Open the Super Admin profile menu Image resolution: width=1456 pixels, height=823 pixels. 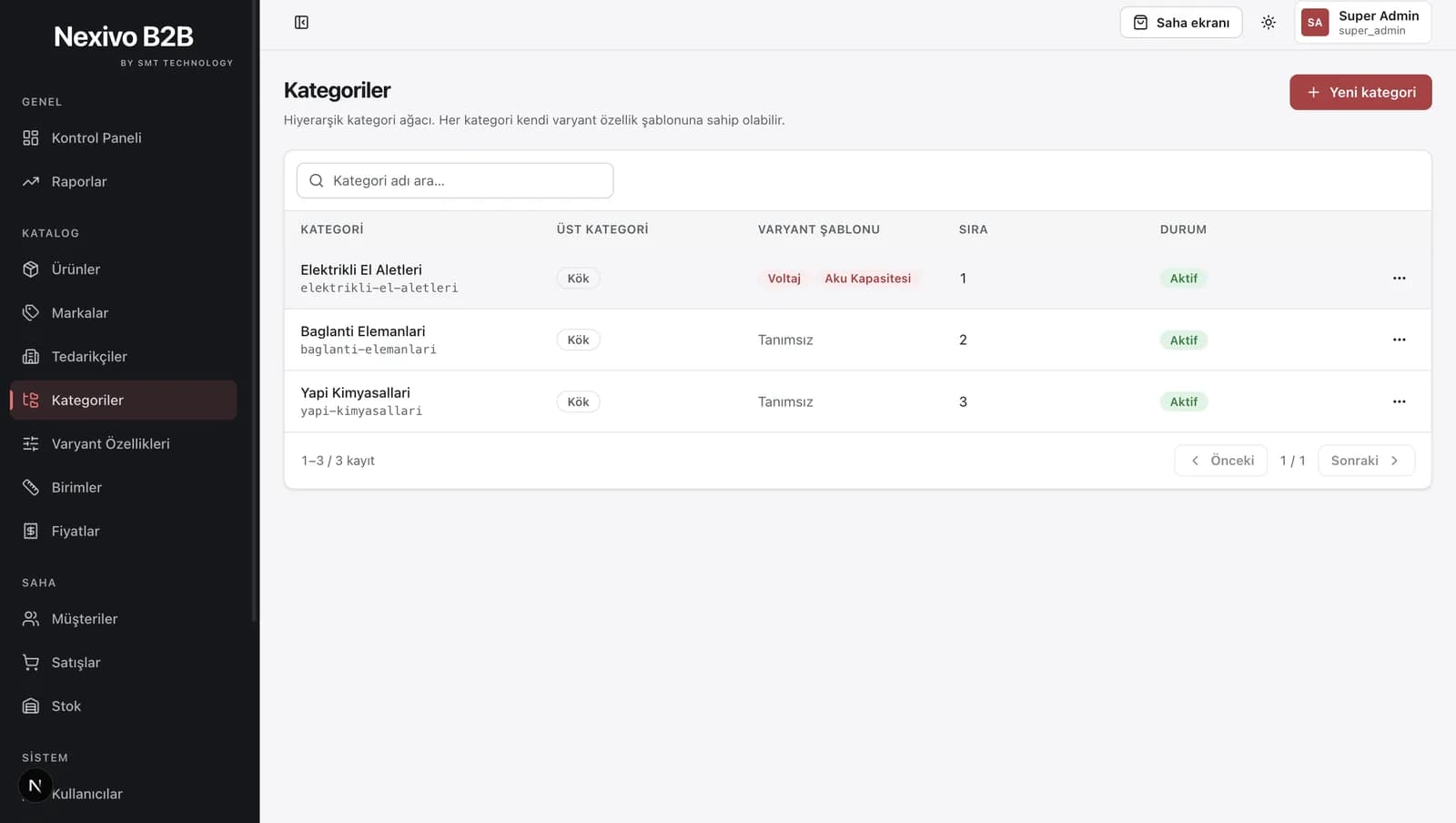pyautogui.click(x=1362, y=23)
